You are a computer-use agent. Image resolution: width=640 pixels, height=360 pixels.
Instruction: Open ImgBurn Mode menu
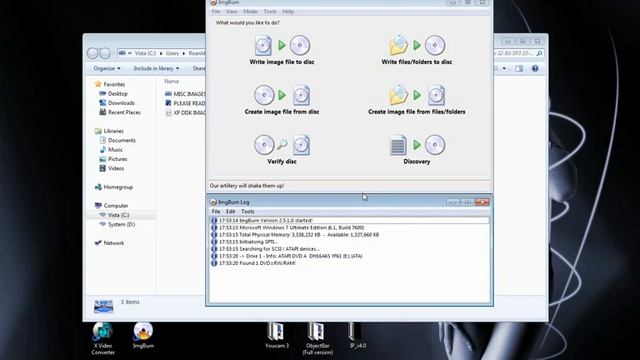click(x=250, y=11)
